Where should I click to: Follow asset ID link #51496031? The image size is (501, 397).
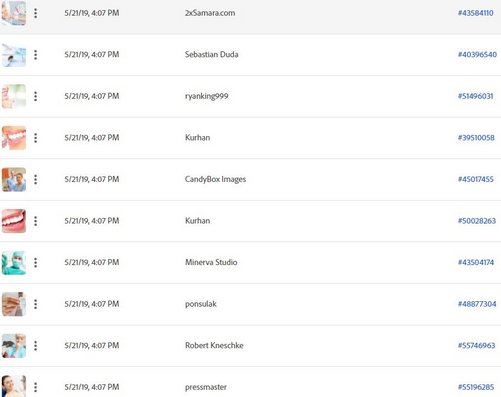(x=475, y=96)
